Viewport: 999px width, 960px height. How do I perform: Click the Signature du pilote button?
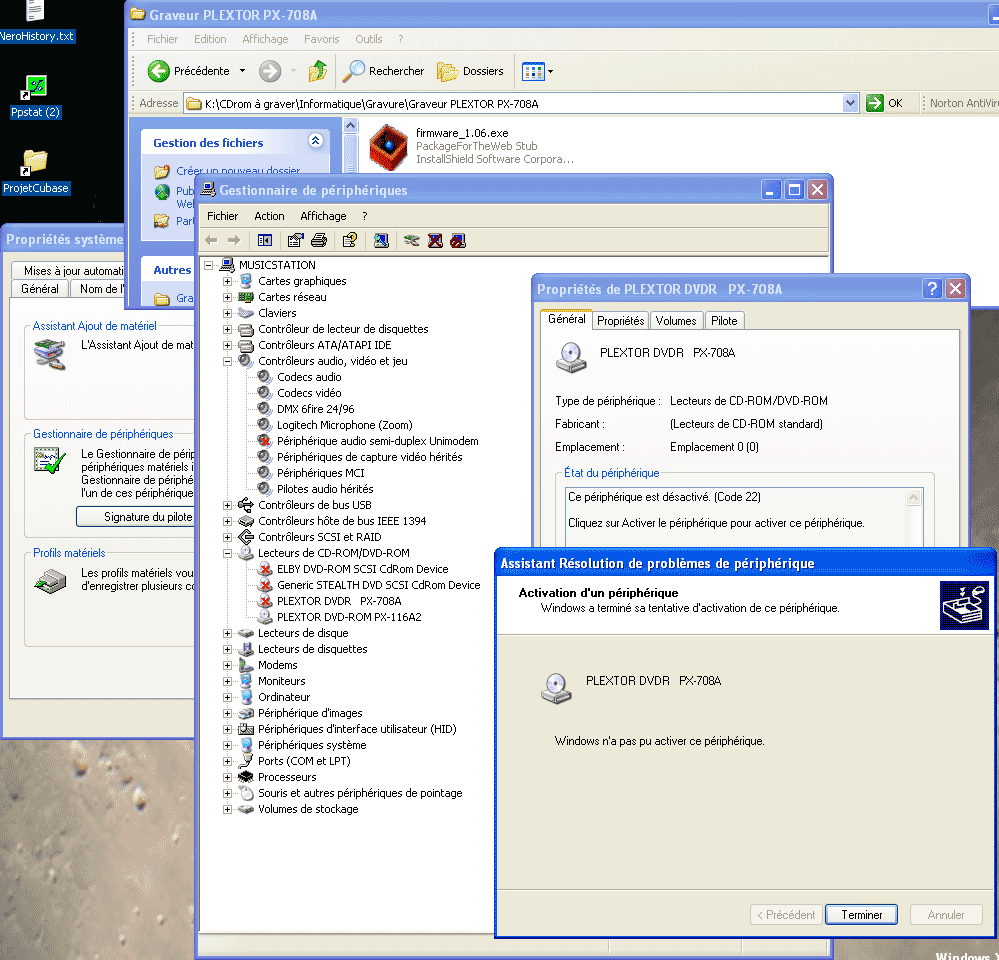pos(135,517)
